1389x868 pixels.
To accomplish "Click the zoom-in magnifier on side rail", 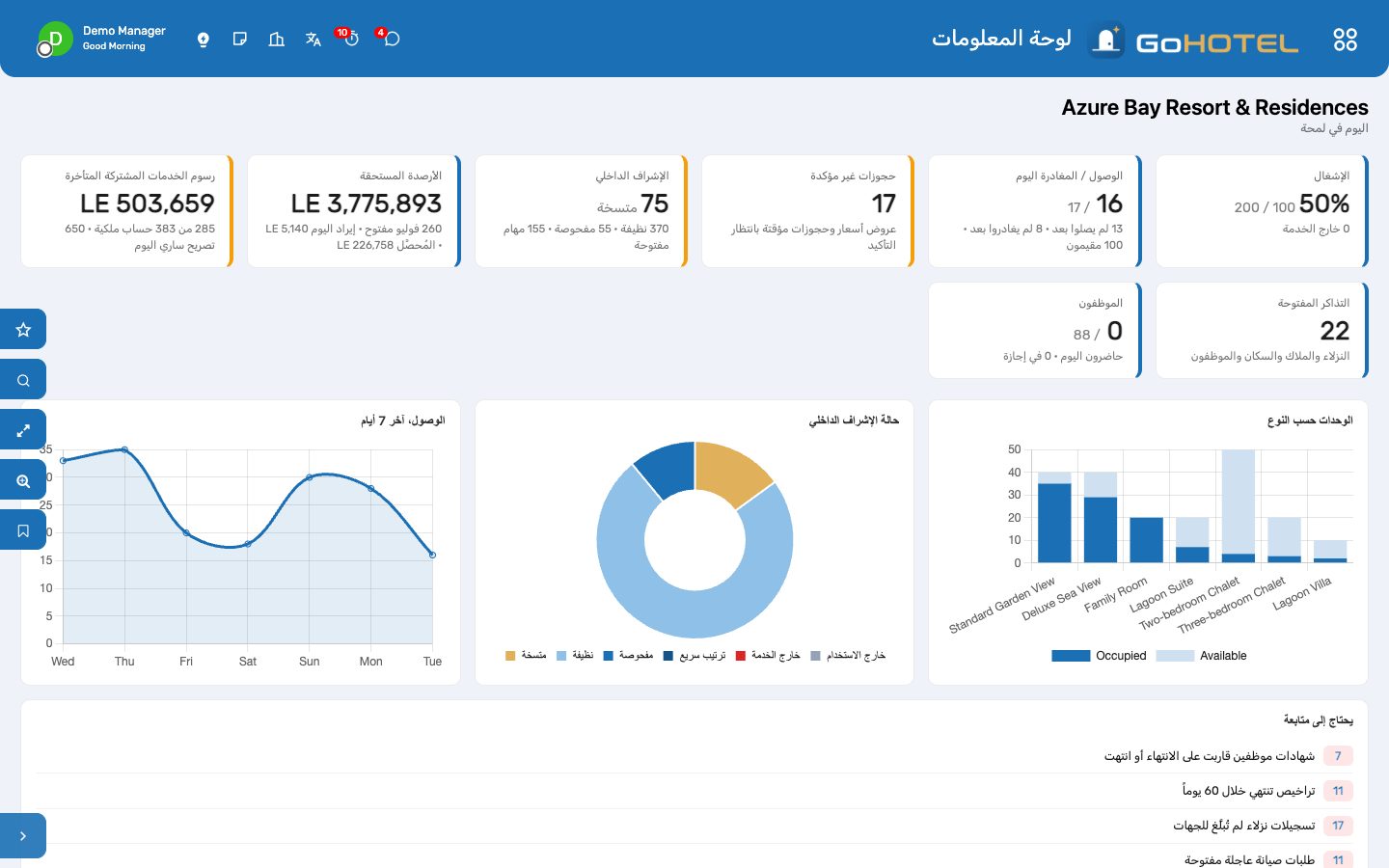I will 23,480.
